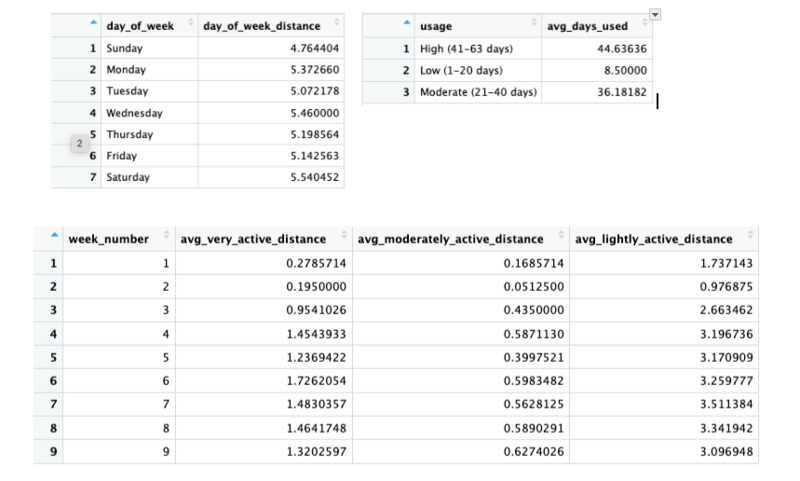Click very active value 1.3202597

coord(316,451)
